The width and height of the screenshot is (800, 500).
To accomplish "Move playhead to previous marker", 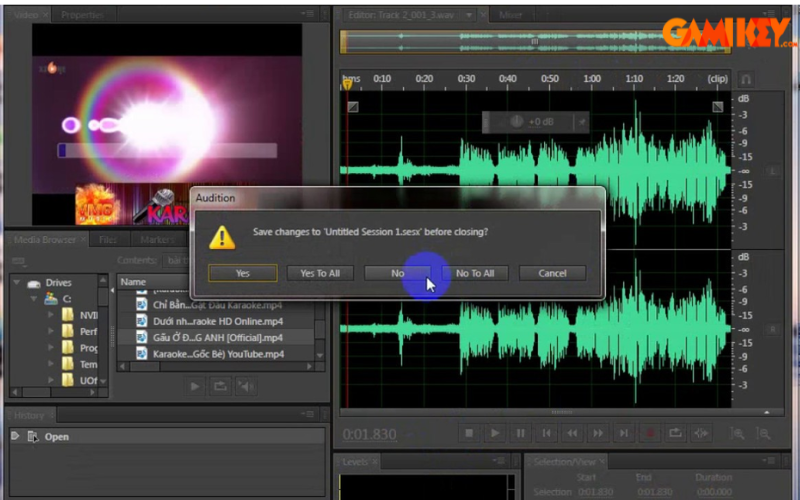I will click(546, 433).
